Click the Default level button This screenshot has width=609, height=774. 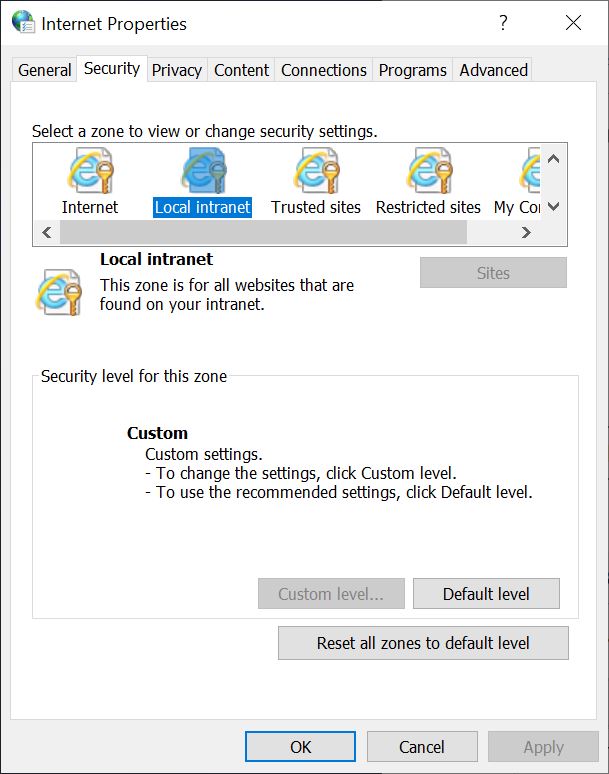tap(486, 594)
